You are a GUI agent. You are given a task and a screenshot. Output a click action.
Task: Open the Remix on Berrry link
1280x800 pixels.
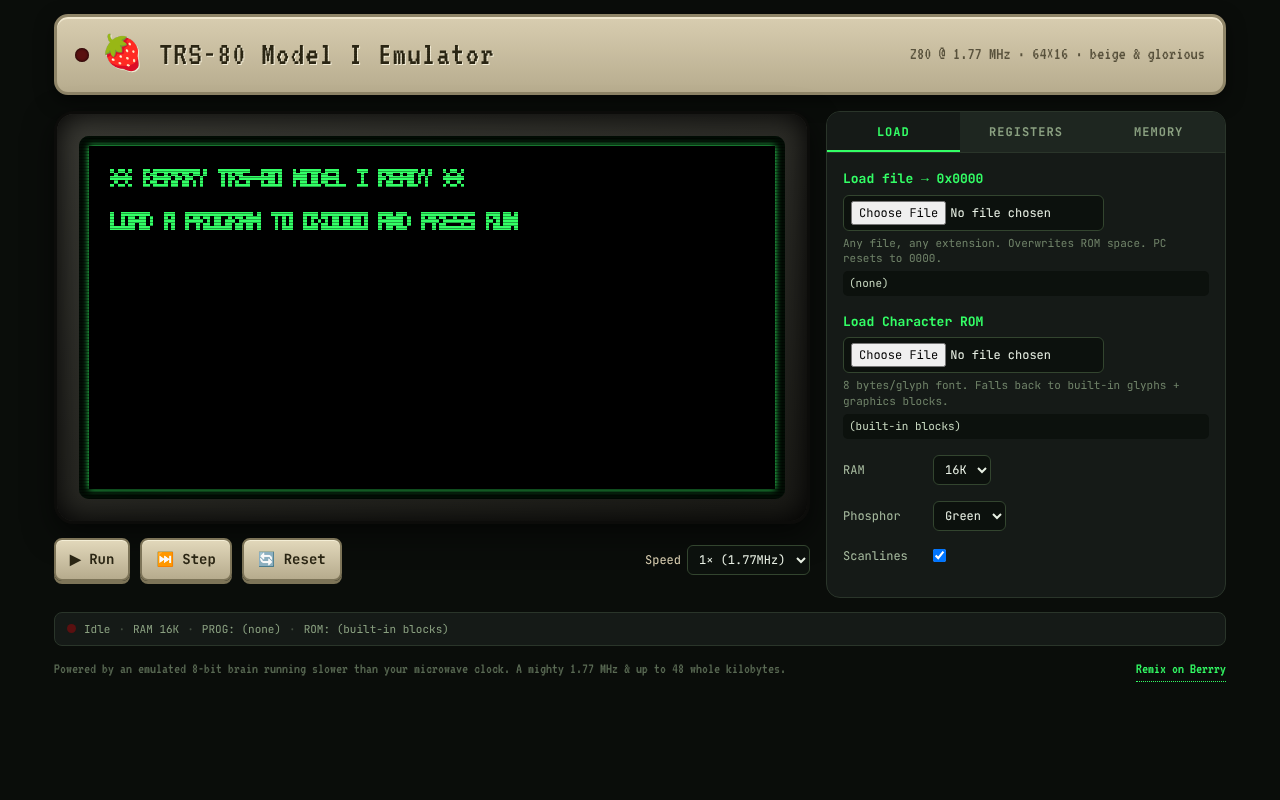(x=1180, y=669)
